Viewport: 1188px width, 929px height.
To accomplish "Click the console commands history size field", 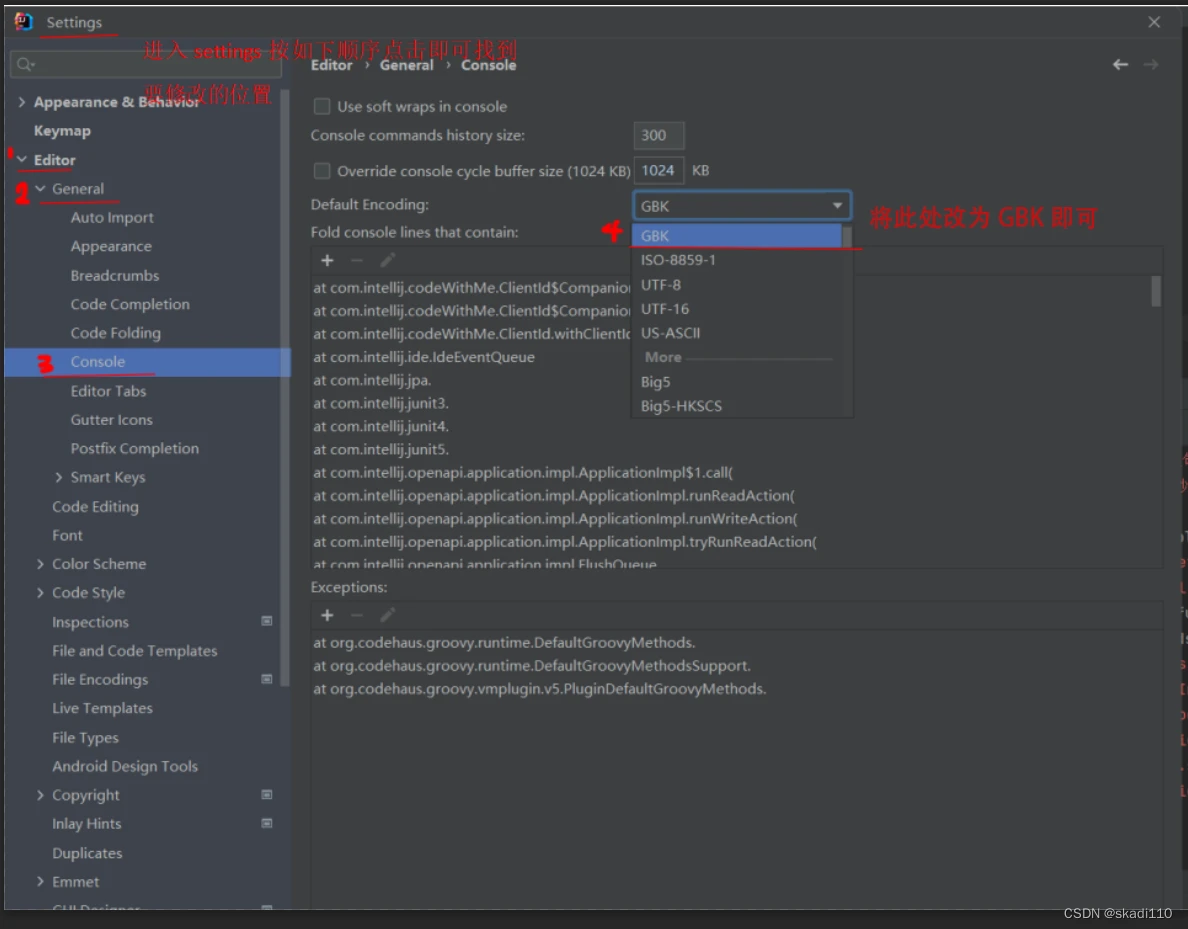I will (x=658, y=136).
